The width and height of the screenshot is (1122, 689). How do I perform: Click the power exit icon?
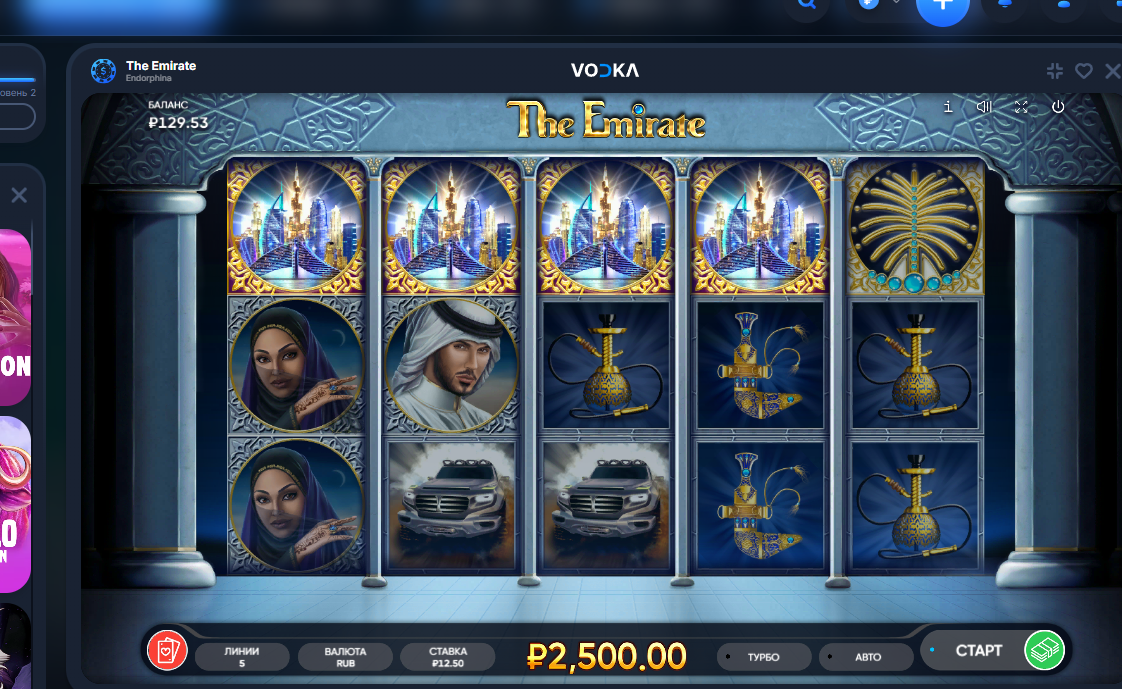[x=1058, y=107]
